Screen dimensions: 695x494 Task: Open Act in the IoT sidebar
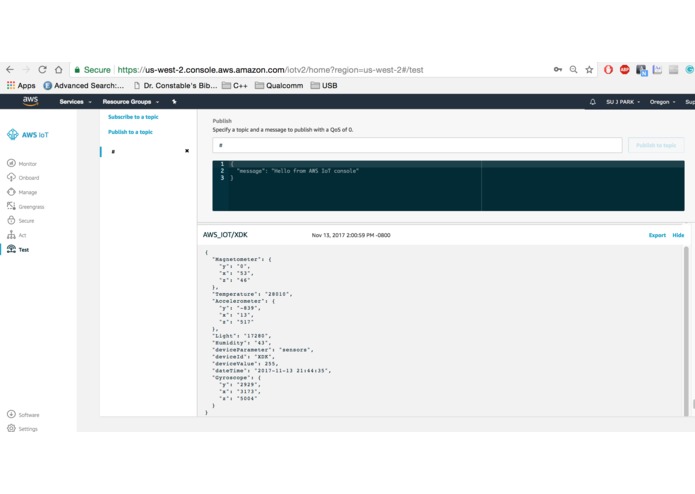[x=16, y=235]
